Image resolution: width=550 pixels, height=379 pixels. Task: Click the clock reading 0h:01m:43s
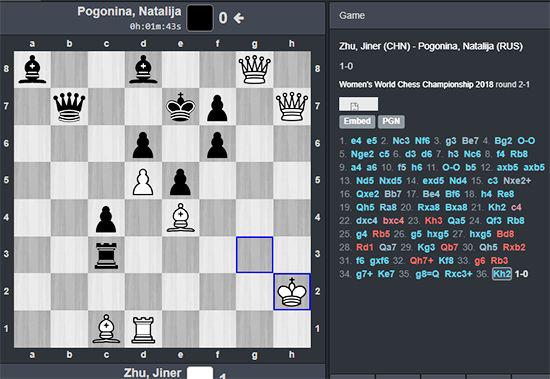click(155, 26)
